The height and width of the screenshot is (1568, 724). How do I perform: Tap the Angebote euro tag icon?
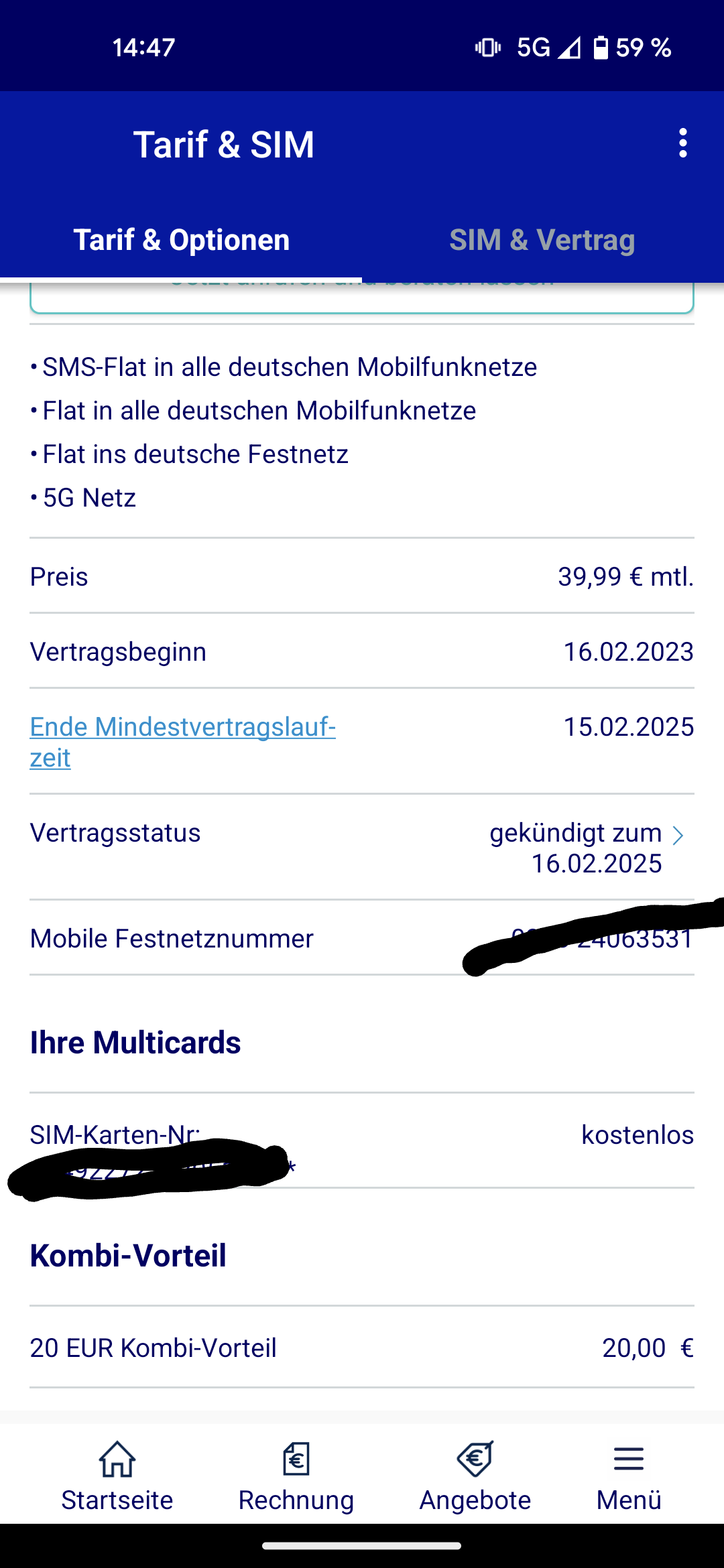coord(475,1459)
